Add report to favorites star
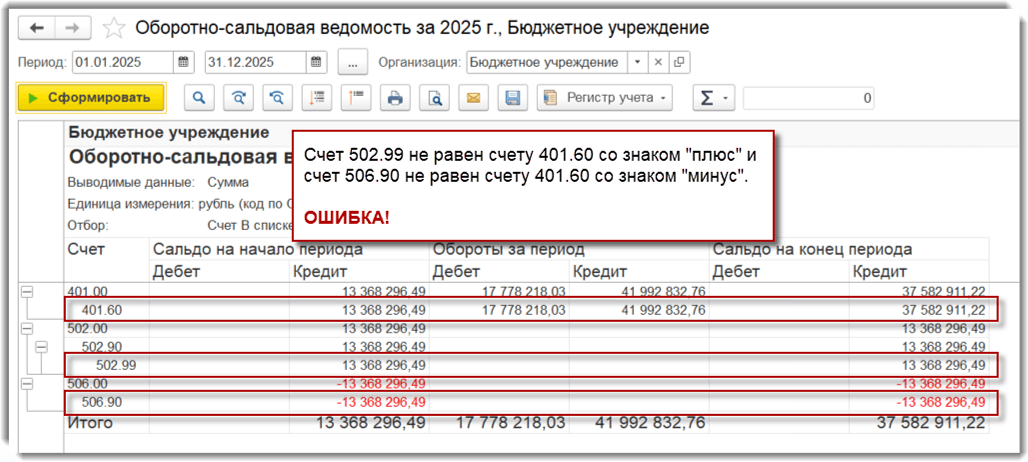 click(115, 28)
